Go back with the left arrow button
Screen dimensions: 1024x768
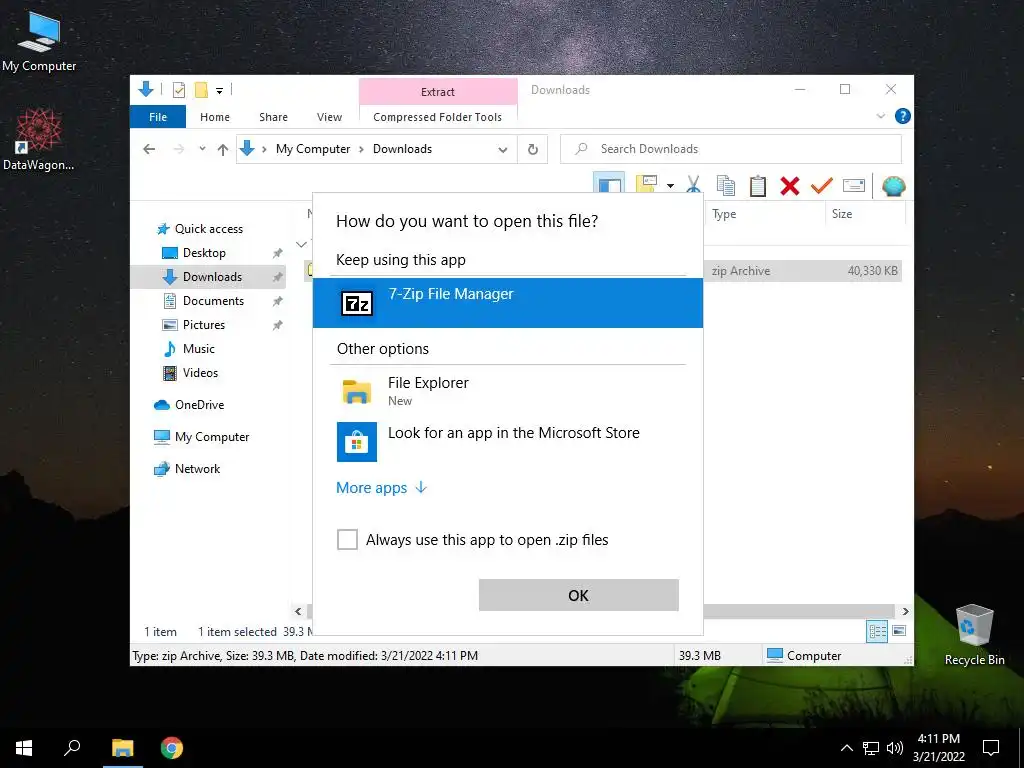coord(149,150)
